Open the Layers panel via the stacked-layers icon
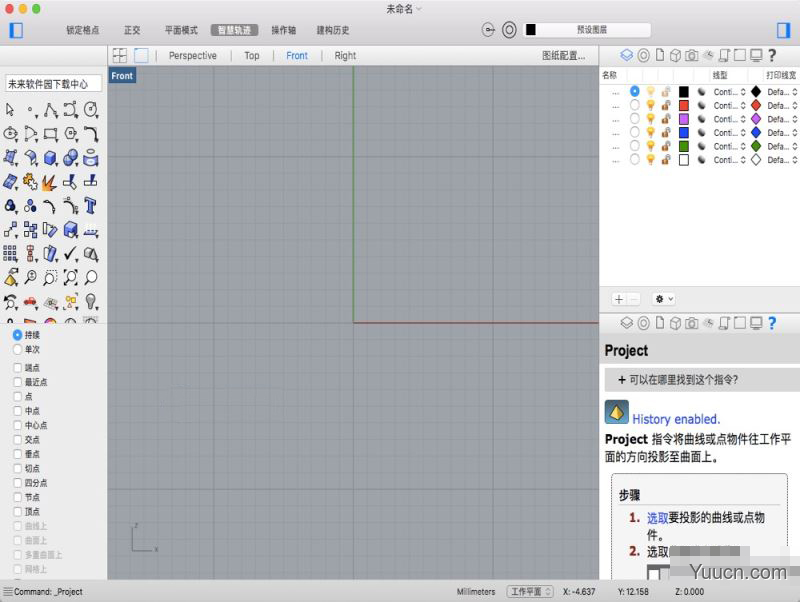The width and height of the screenshot is (800, 602). click(x=625, y=56)
